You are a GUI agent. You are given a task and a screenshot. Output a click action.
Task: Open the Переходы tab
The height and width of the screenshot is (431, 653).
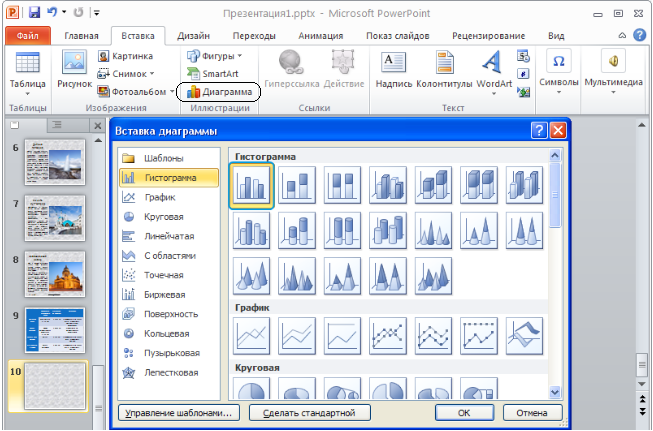tap(254, 36)
